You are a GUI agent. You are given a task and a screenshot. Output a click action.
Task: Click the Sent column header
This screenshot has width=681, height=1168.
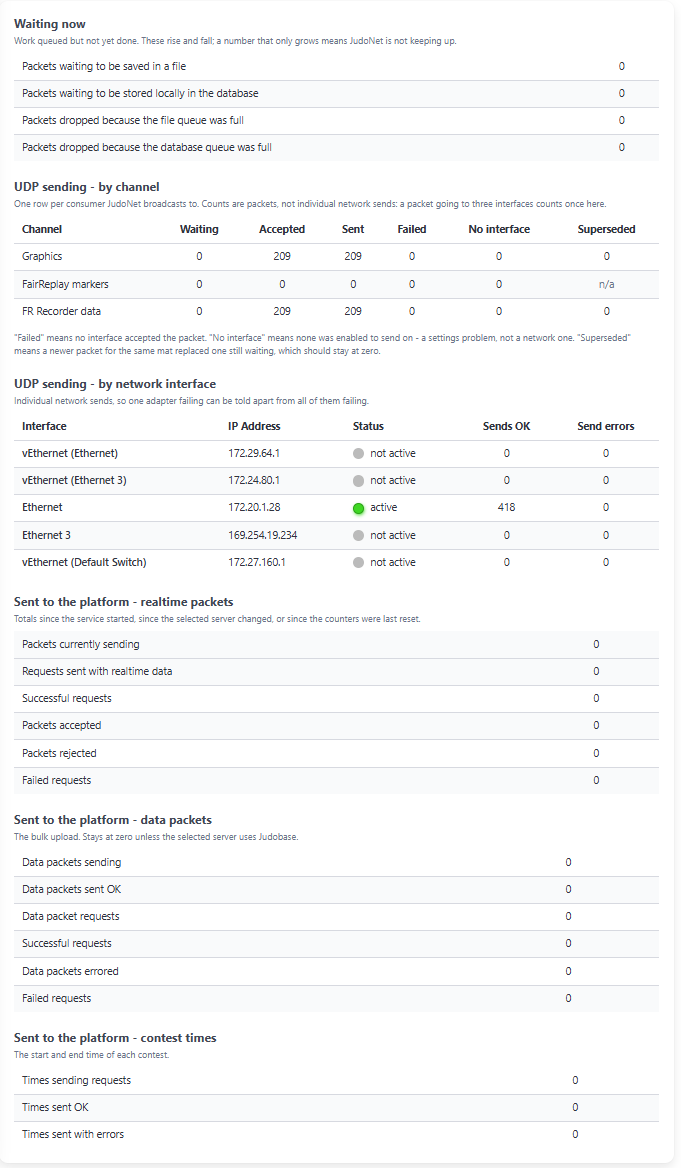coord(353,229)
